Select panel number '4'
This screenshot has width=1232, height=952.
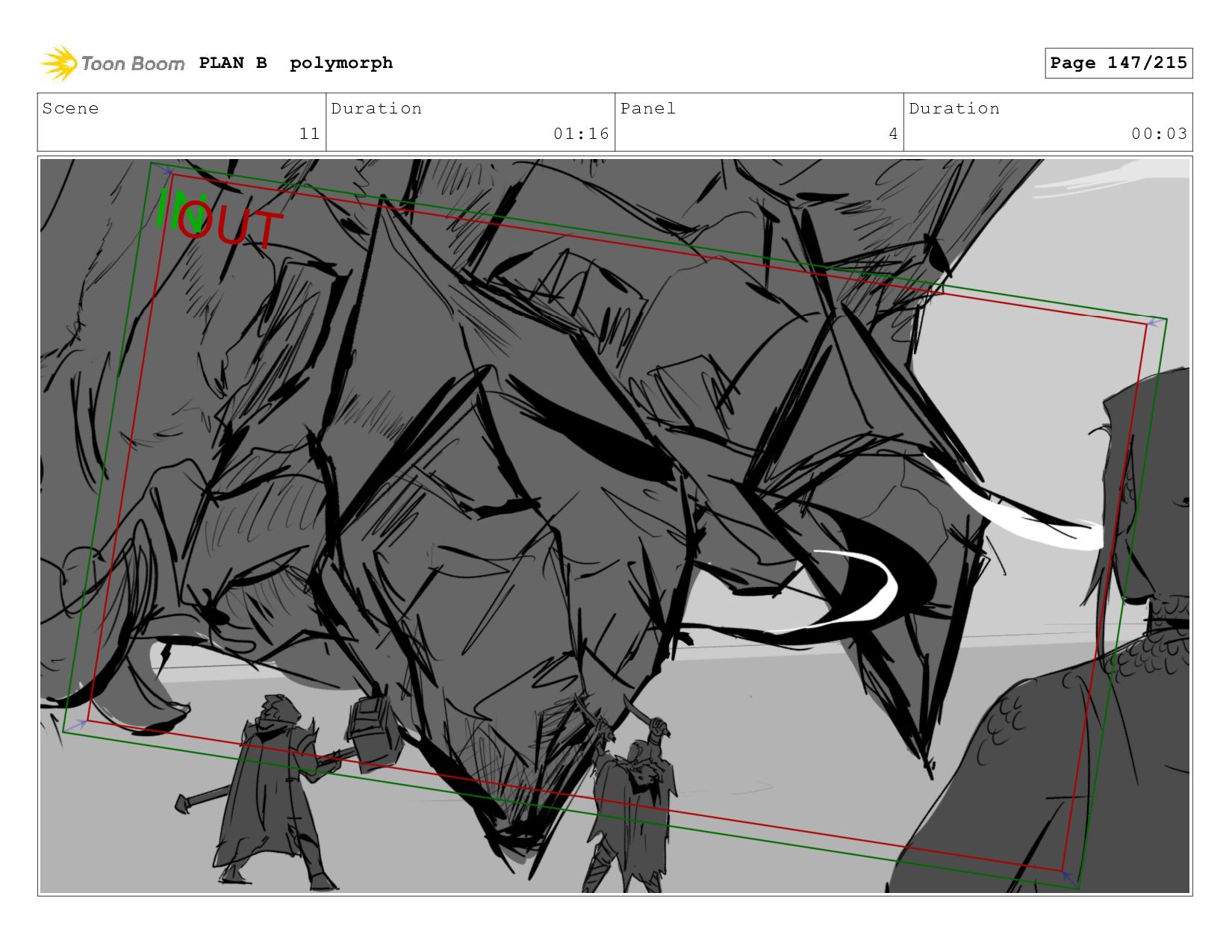(x=893, y=134)
